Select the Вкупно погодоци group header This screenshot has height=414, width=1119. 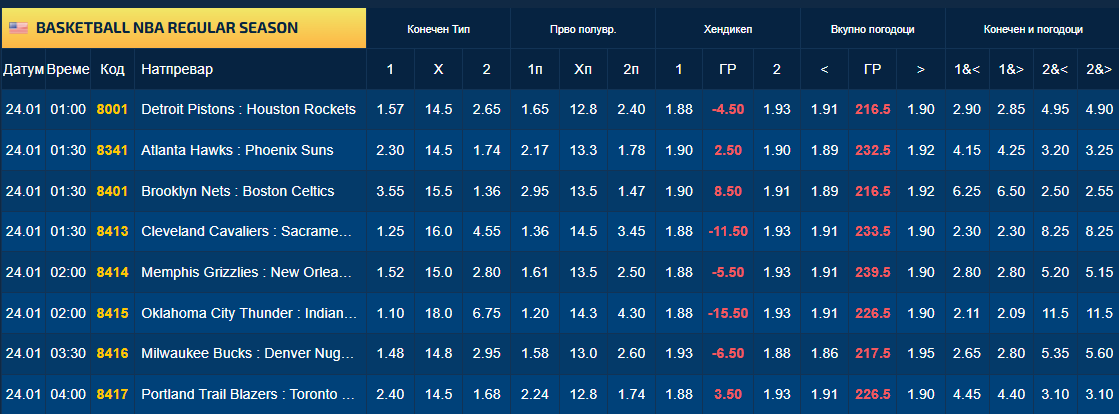(x=873, y=30)
